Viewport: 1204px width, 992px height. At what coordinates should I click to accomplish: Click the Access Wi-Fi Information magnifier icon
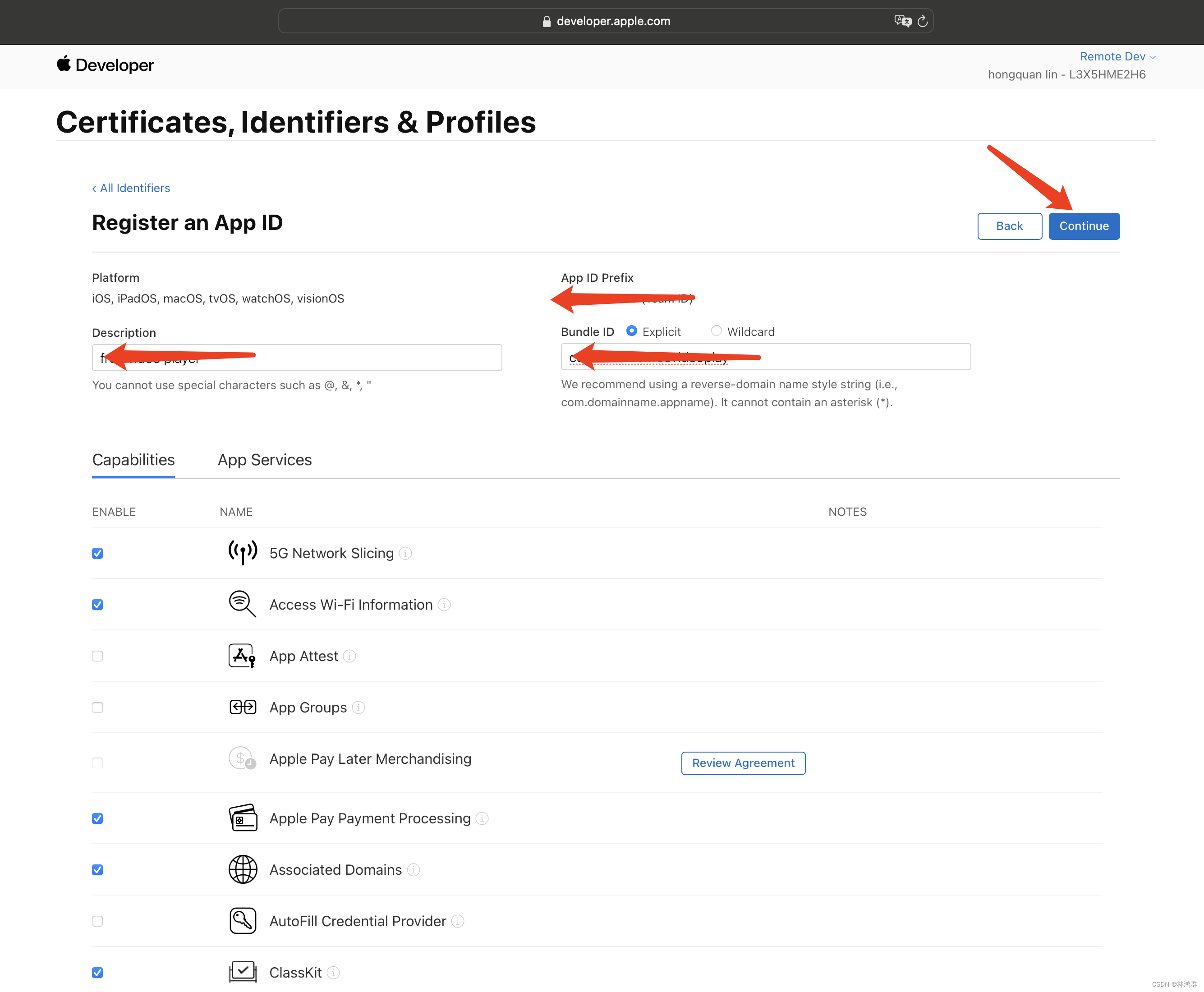(x=242, y=604)
